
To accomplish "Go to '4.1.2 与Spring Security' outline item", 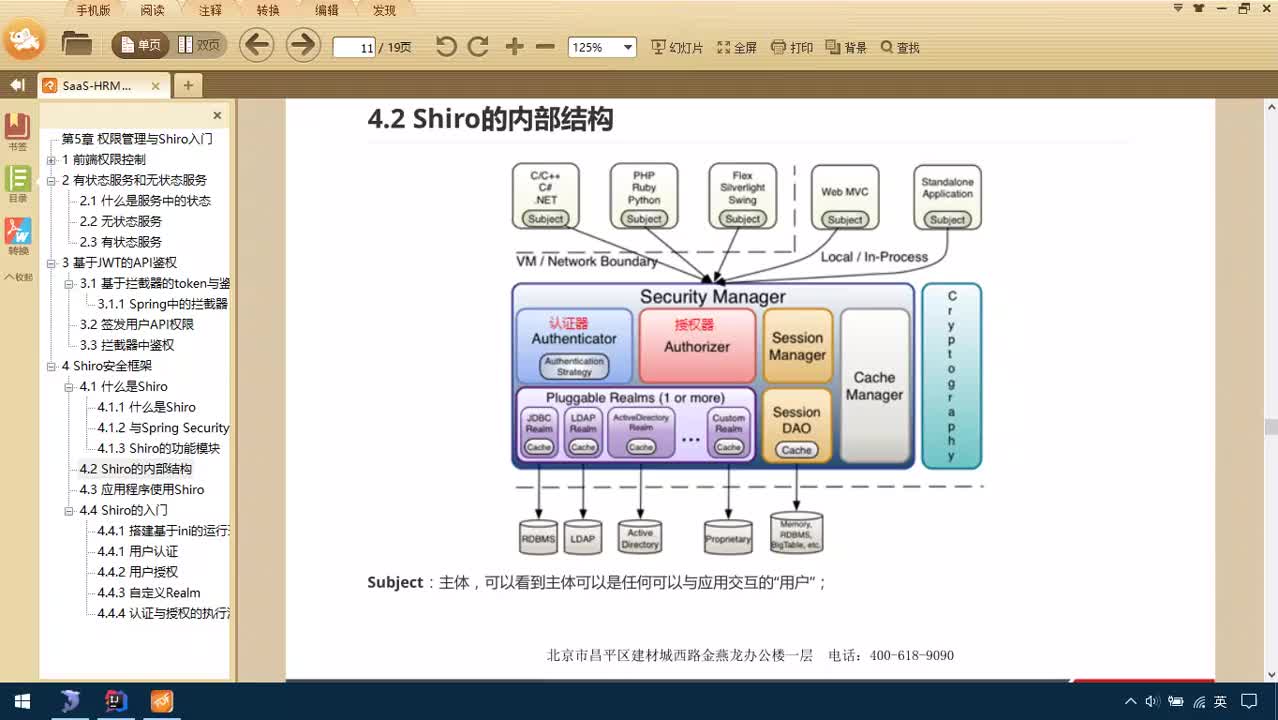I will 164,428.
